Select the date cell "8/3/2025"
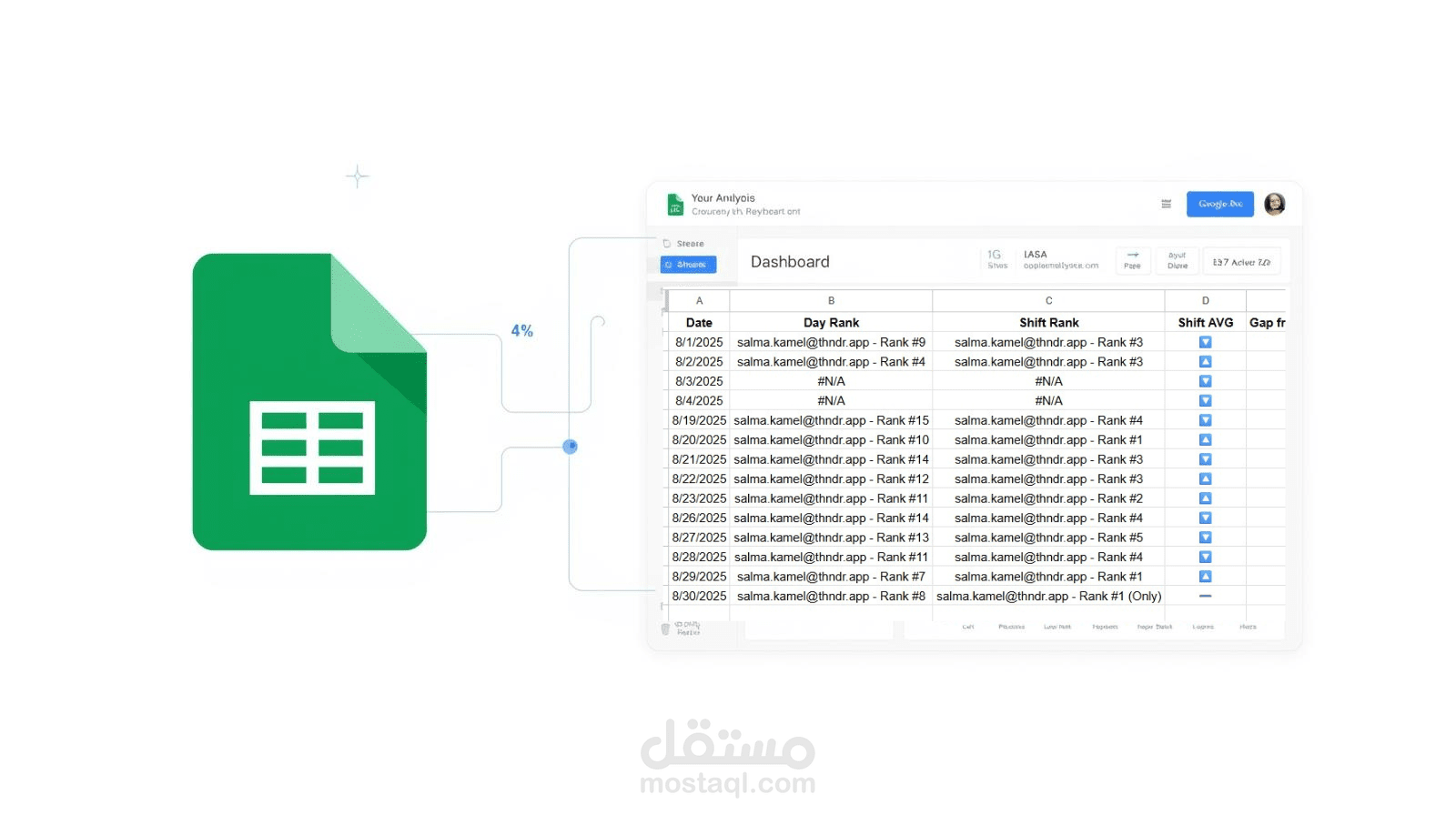 point(699,381)
